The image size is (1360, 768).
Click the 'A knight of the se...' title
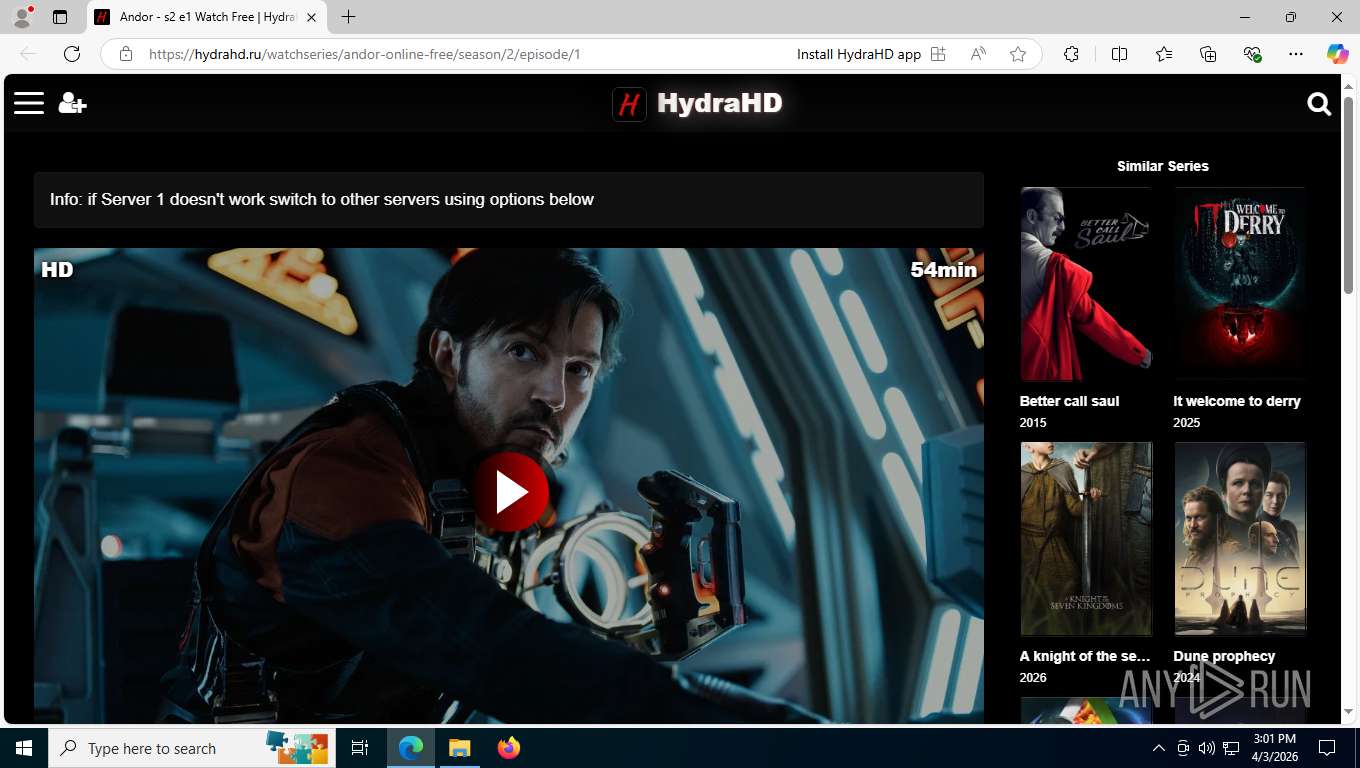(x=1085, y=656)
